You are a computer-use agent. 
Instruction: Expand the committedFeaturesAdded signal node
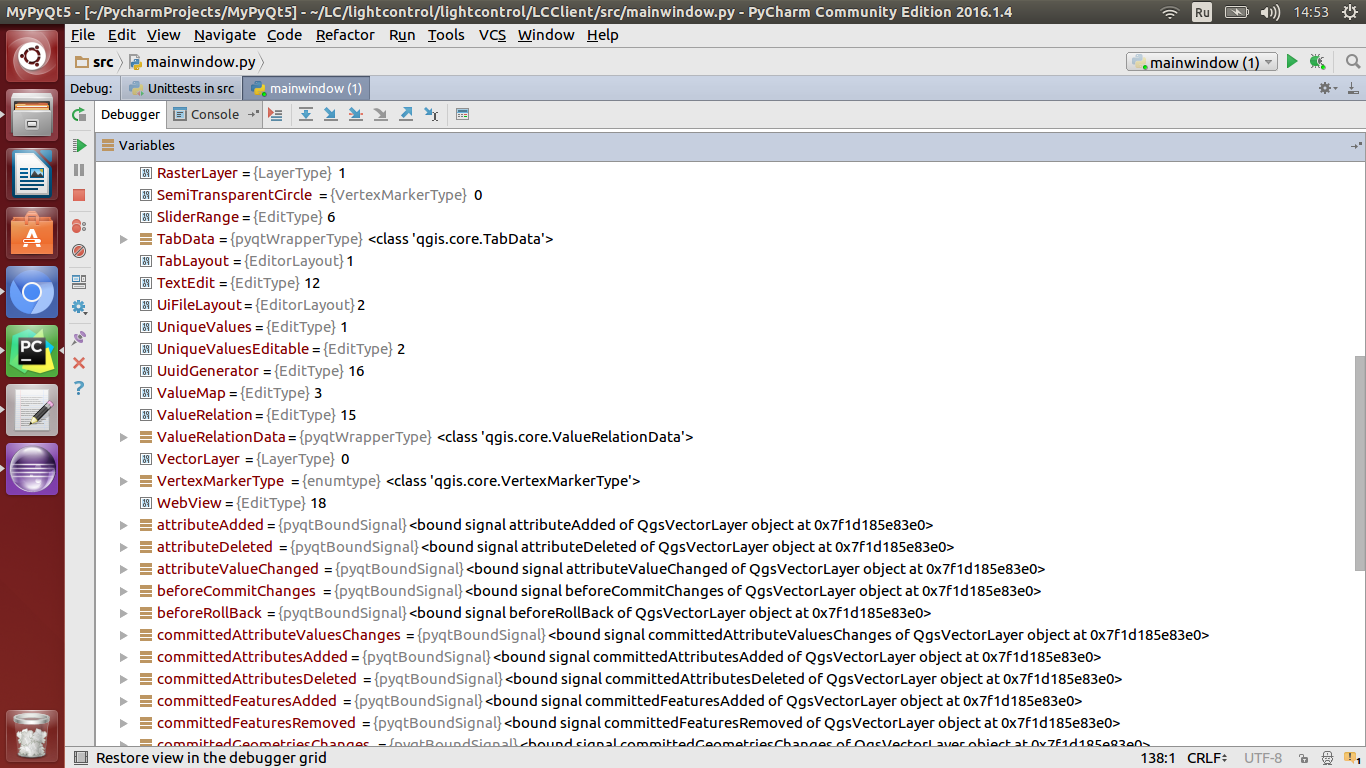coord(124,701)
